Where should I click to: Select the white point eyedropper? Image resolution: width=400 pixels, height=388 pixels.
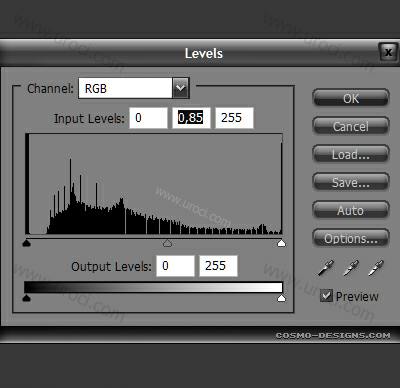(376, 268)
